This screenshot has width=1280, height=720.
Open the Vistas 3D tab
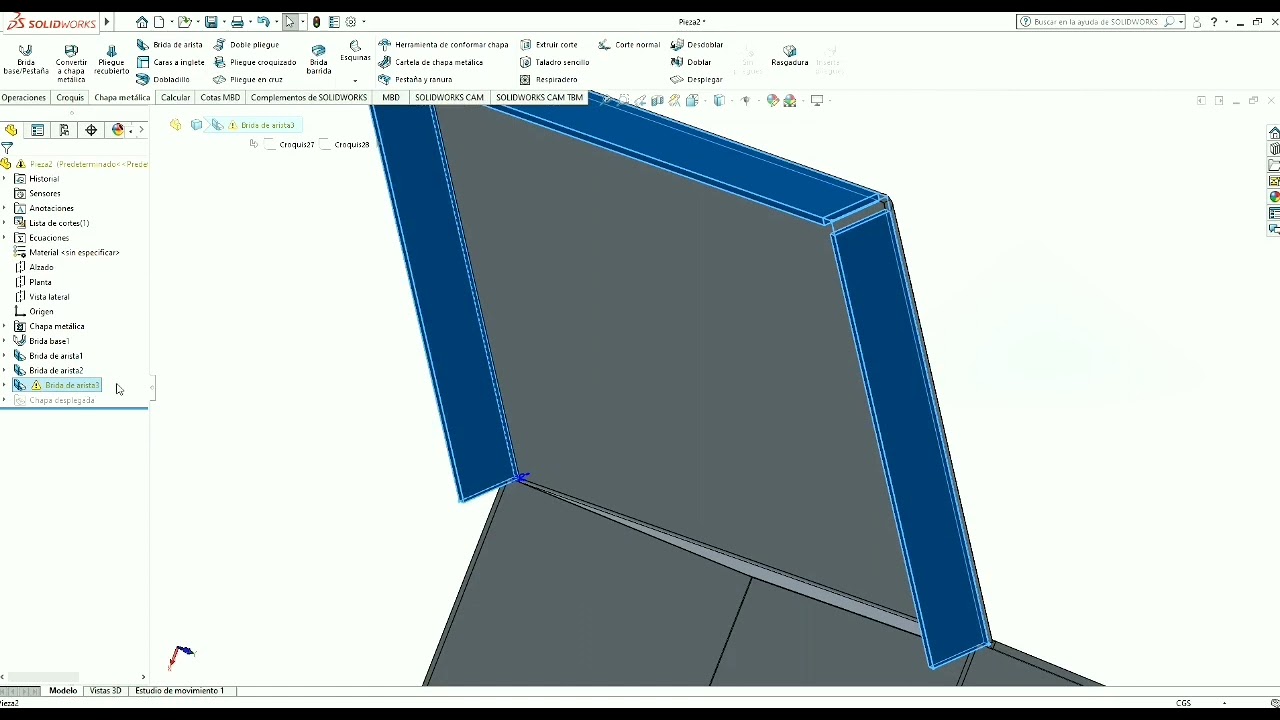point(105,691)
